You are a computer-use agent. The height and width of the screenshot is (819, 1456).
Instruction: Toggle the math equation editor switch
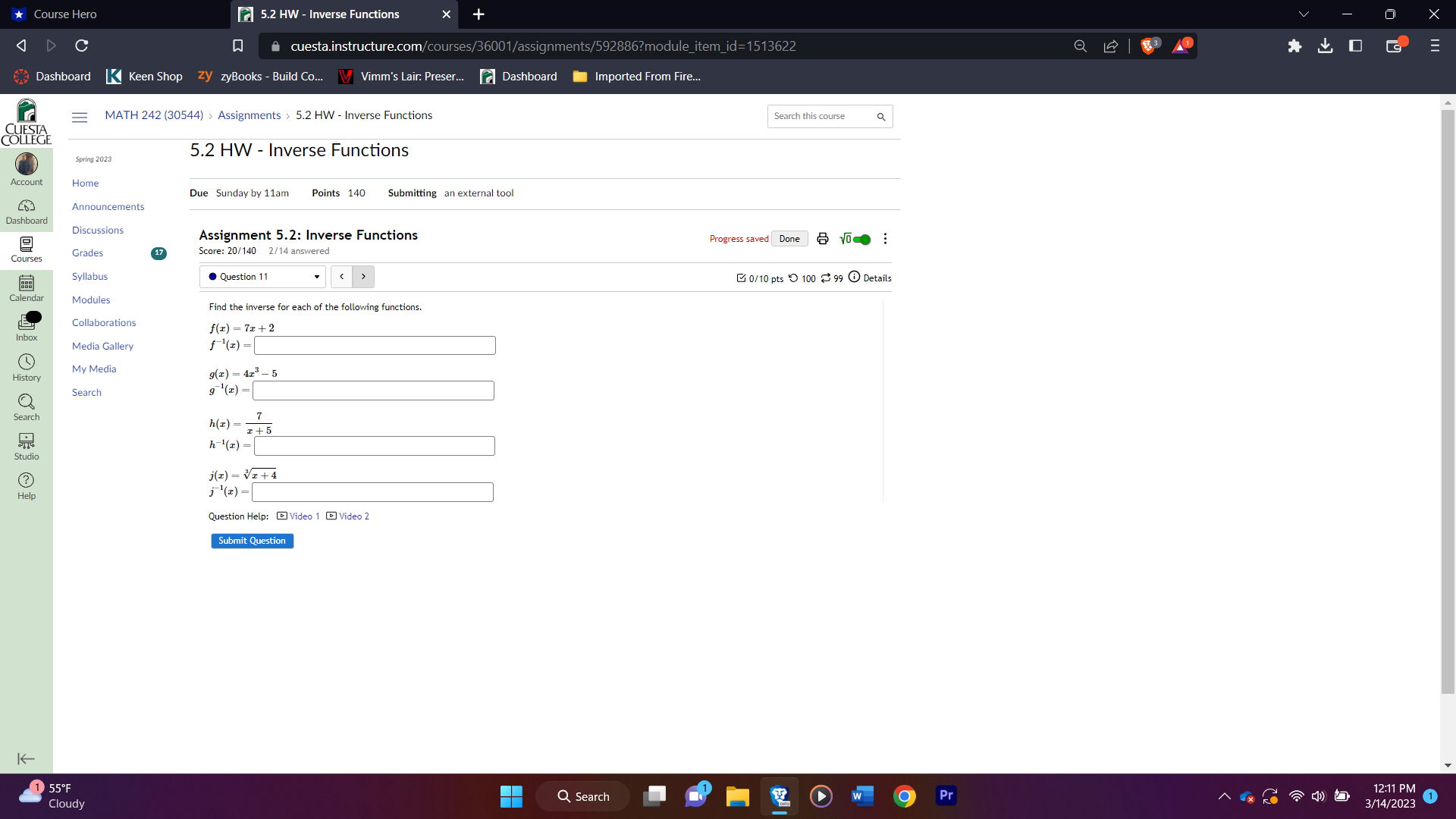click(861, 240)
